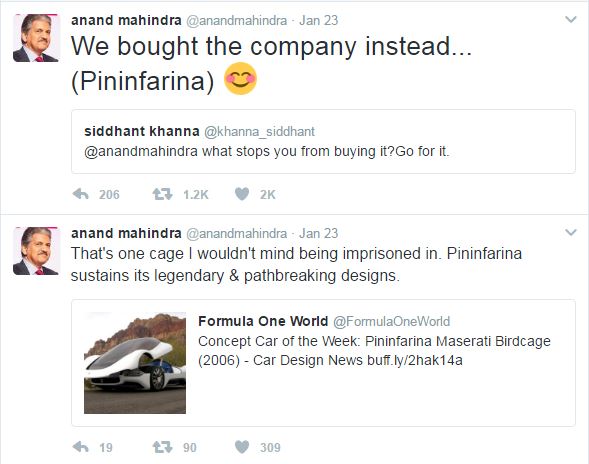This screenshot has height=464, width=589.
Task: Open @anandmahindra mention in quoted tweet
Action: (x=141, y=151)
